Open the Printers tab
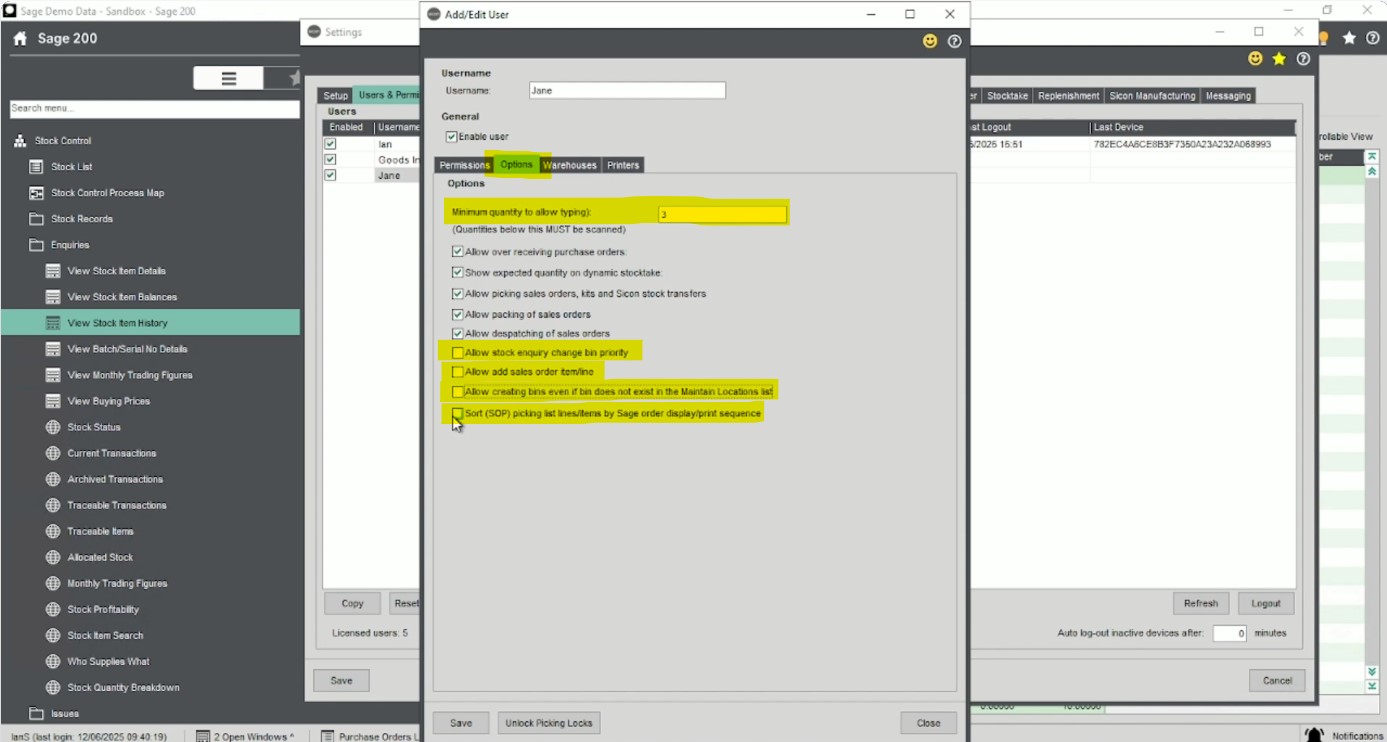This screenshot has width=1387, height=742. pos(622,165)
